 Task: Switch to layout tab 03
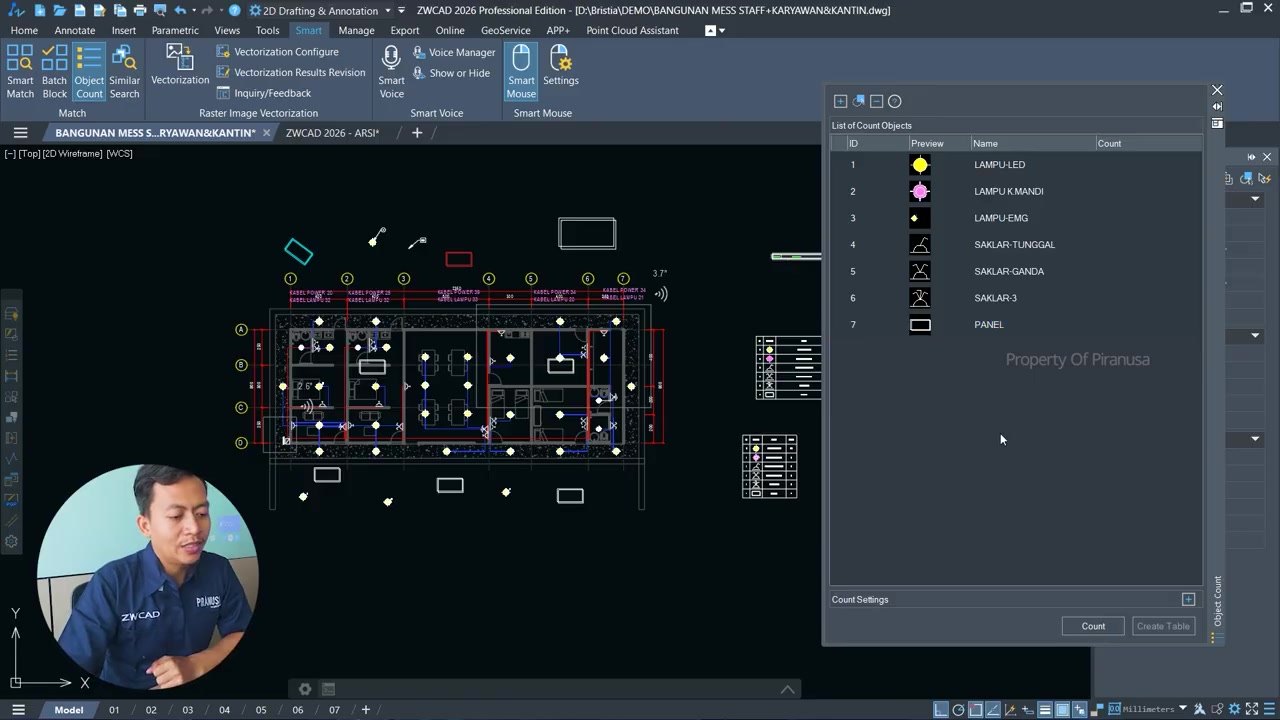pyautogui.click(x=187, y=710)
